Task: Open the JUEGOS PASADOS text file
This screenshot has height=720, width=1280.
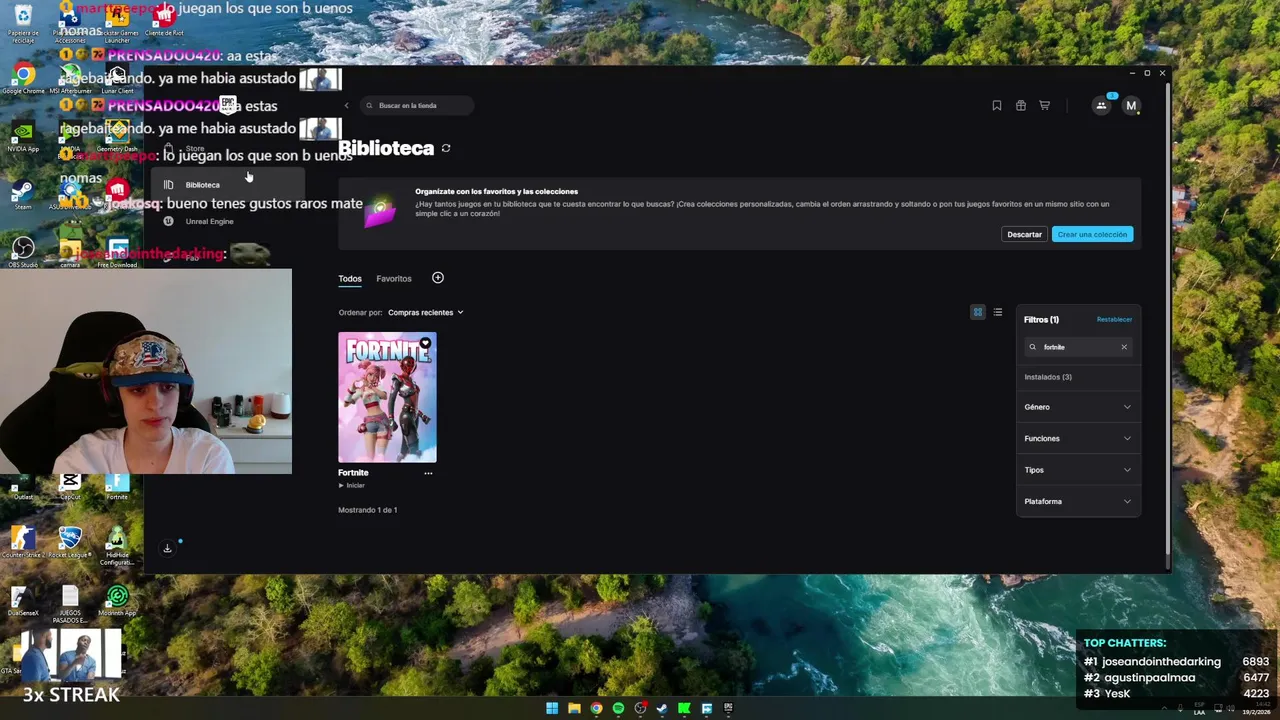Action: 70,604
